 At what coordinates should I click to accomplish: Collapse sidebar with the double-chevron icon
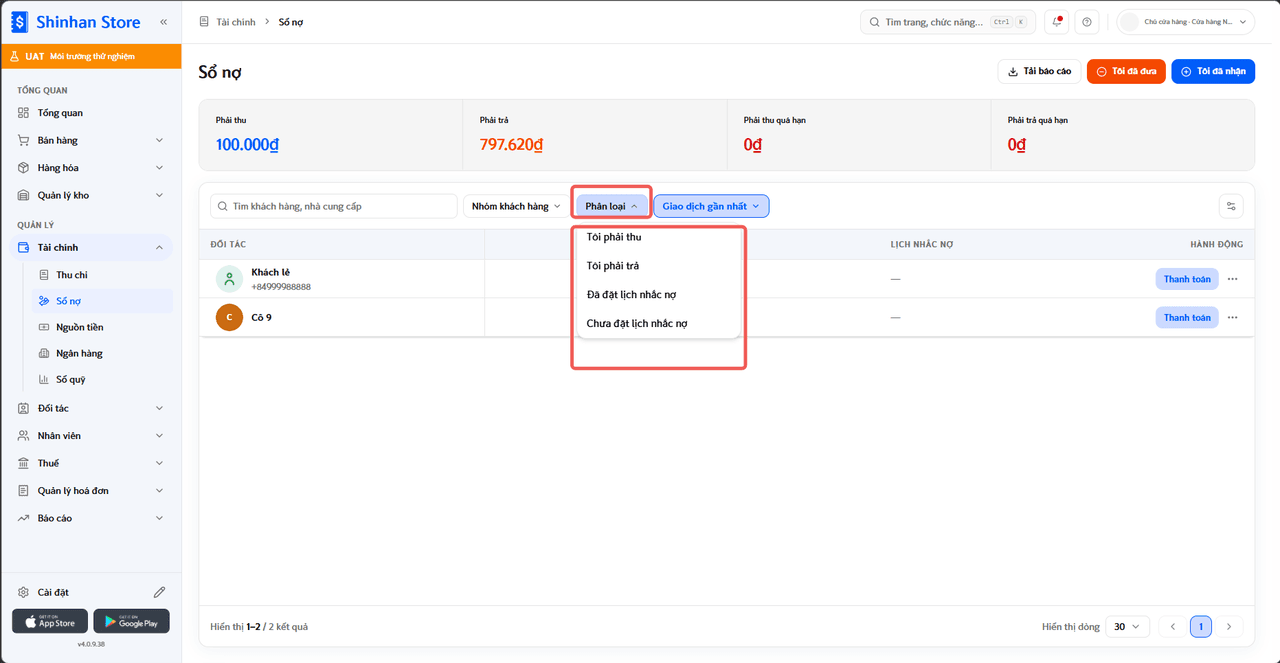(163, 21)
